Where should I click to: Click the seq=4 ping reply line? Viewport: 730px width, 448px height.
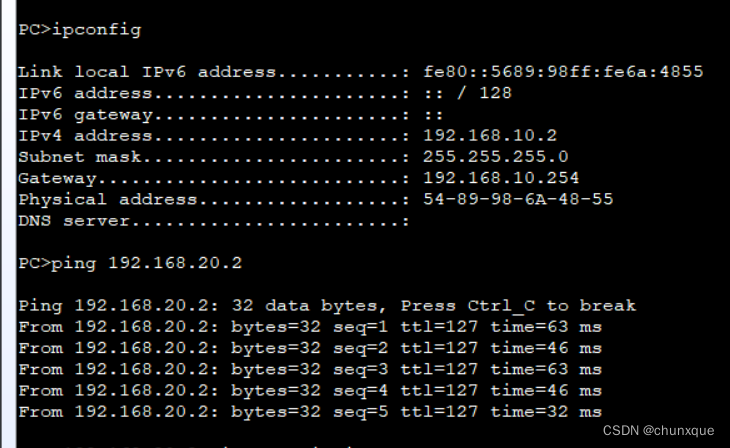(310, 390)
